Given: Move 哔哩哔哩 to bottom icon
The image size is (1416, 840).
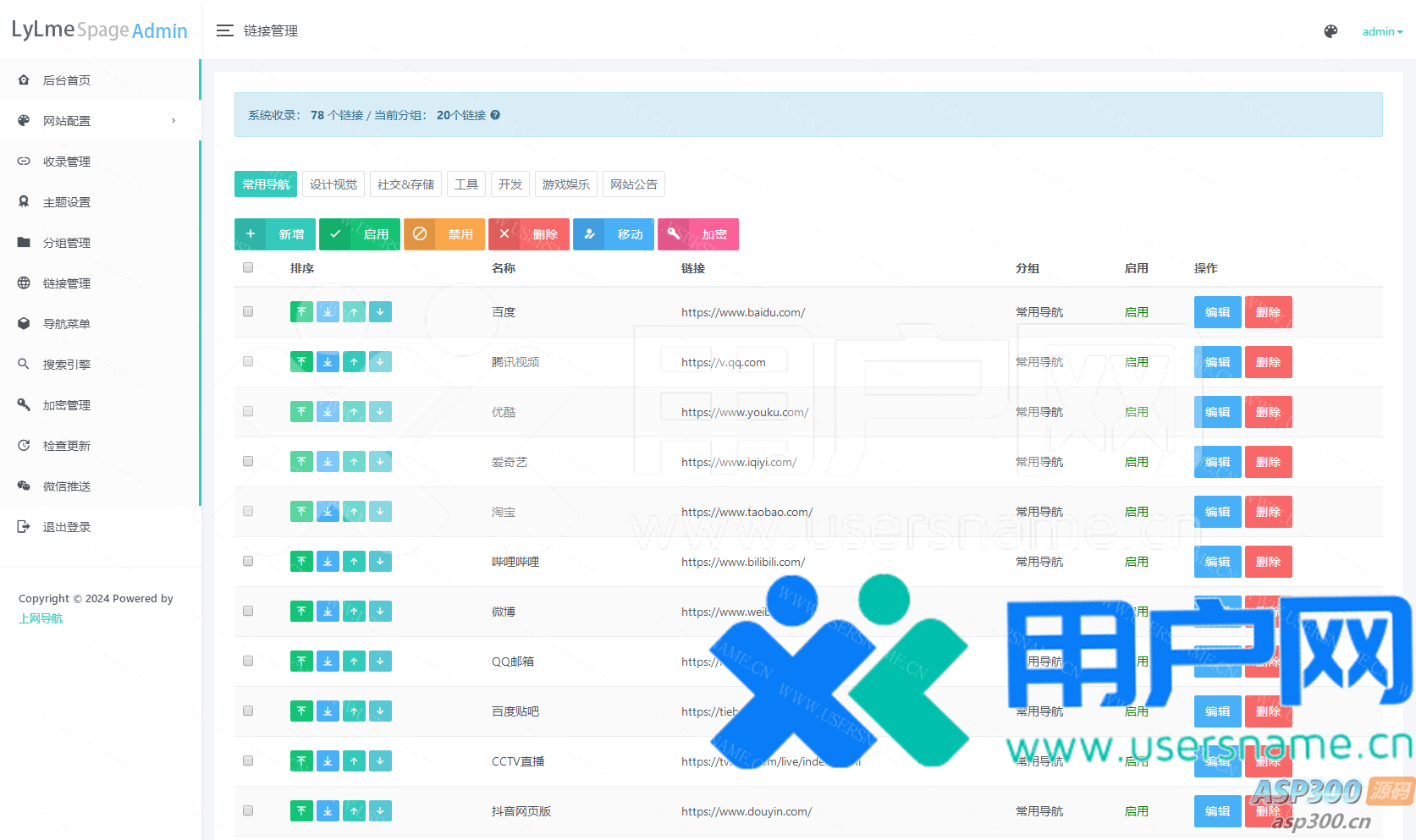Looking at the screenshot, I should (x=328, y=562).
